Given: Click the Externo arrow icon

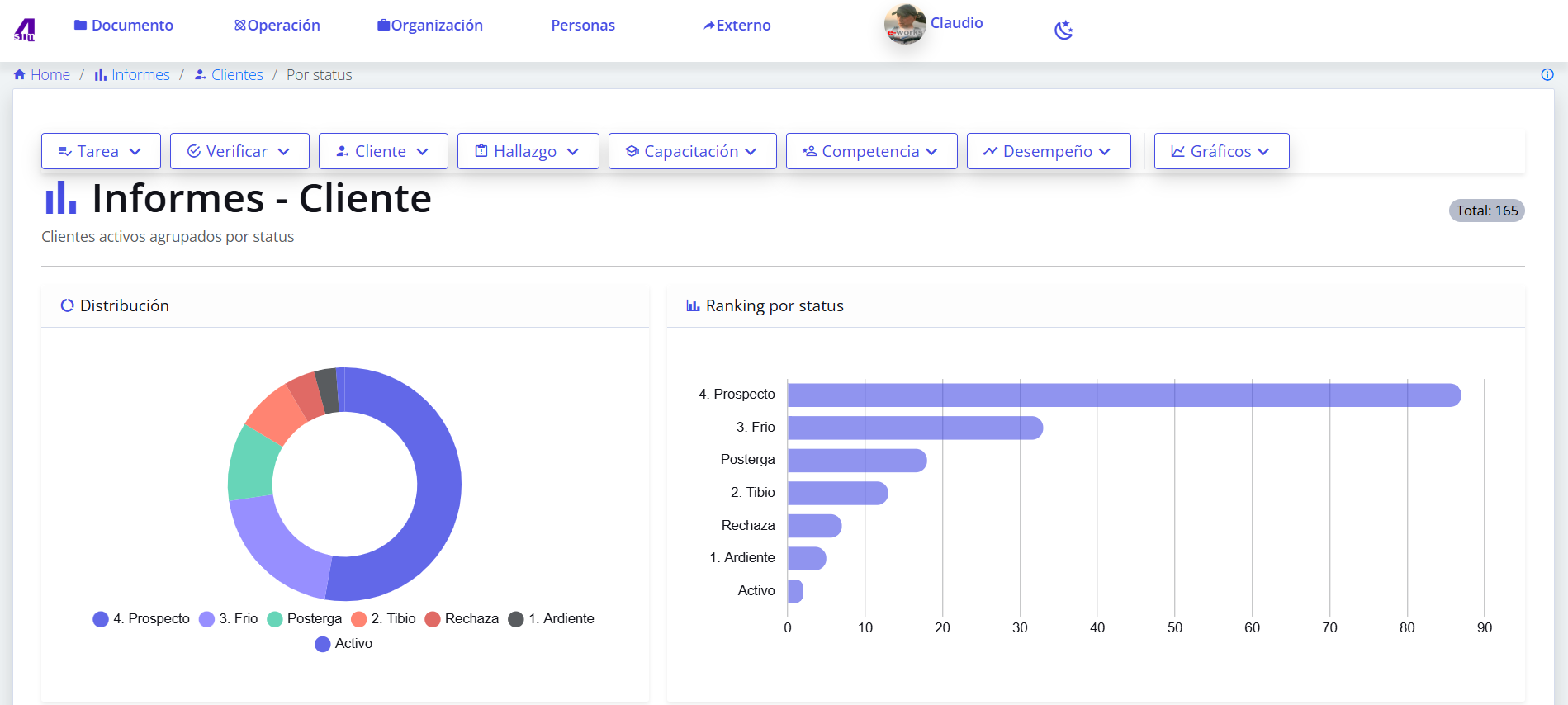Looking at the screenshot, I should coord(708,26).
